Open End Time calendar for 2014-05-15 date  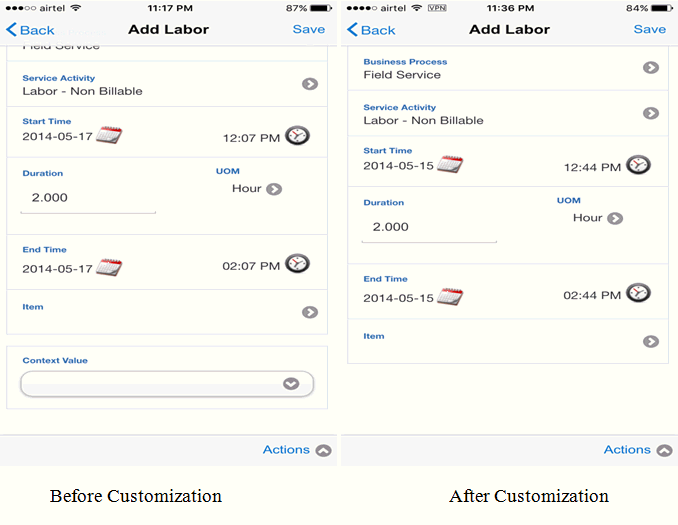(x=450, y=297)
